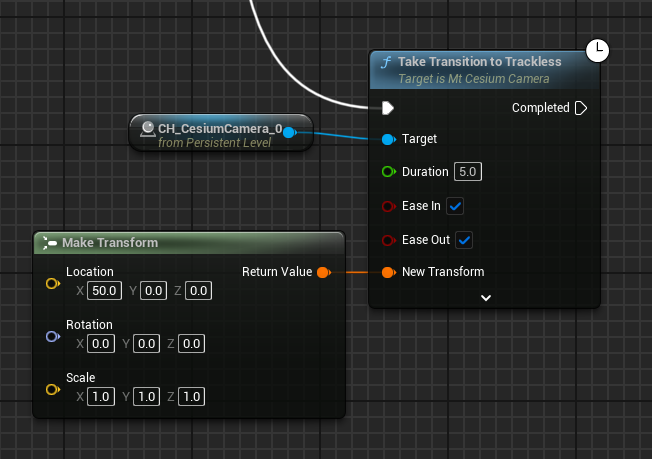Image resolution: width=652 pixels, height=459 pixels.
Task: Click the latent clock icon on node
Action: pyautogui.click(x=597, y=50)
